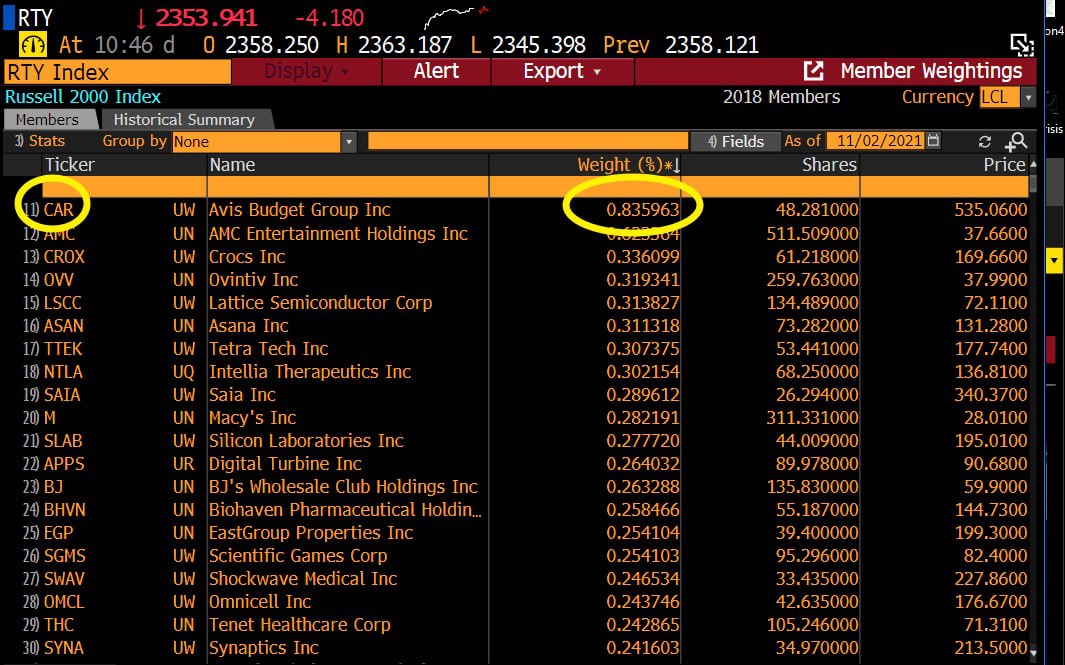Screen dimensions: 1065x665
Task: Select the EGP ticker
Action: pos(58,533)
